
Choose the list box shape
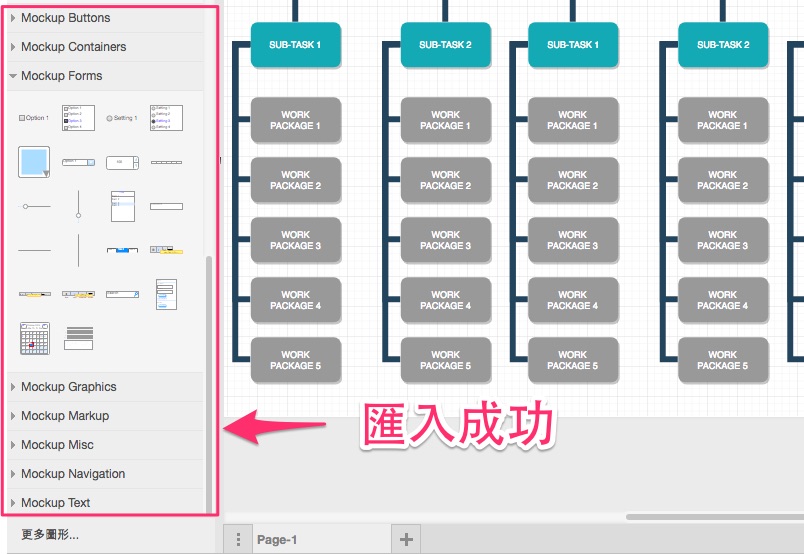click(x=123, y=206)
